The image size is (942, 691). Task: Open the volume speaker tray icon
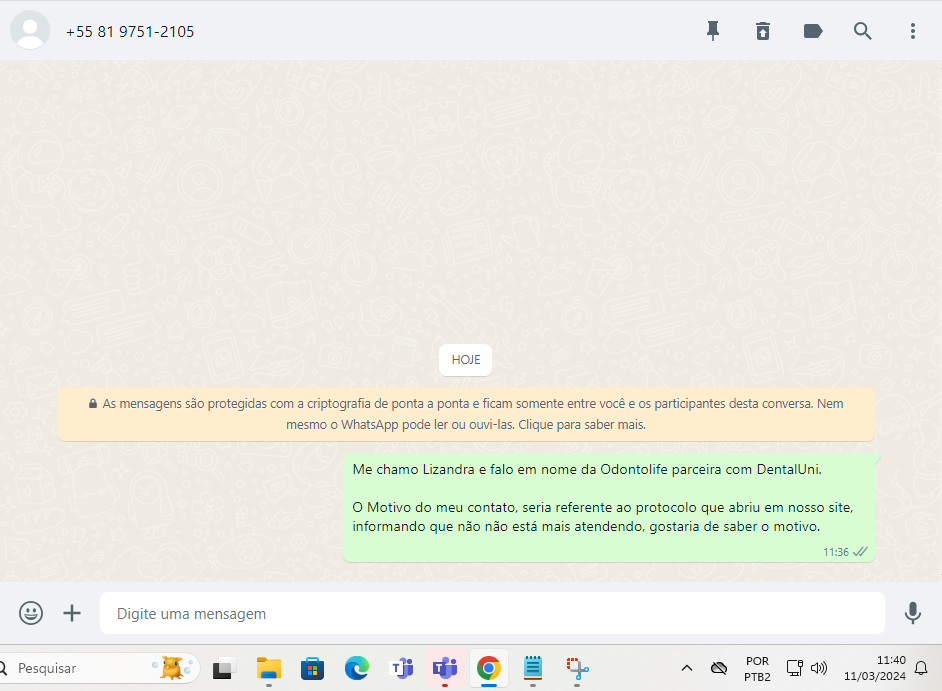(819, 668)
